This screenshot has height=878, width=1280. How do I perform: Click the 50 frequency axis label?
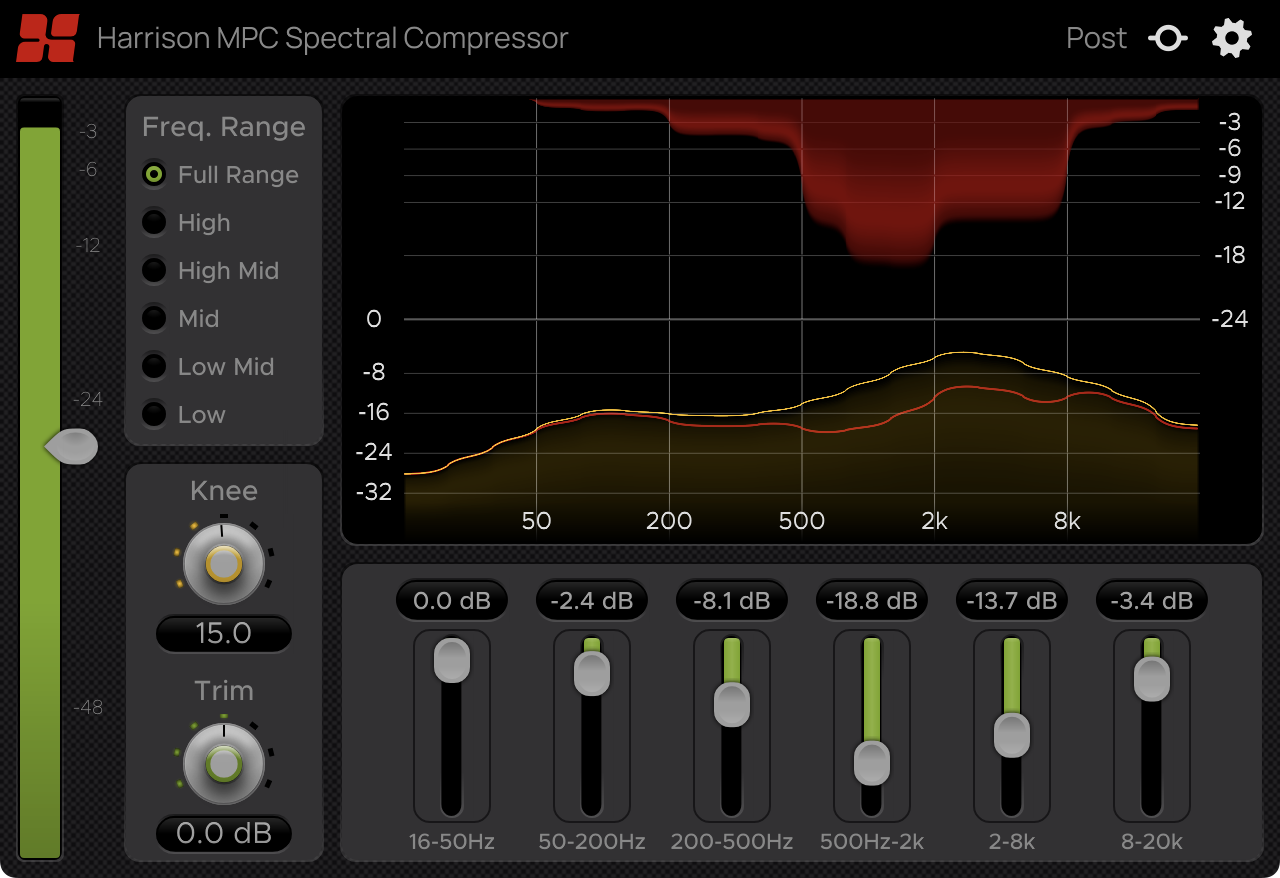537,521
